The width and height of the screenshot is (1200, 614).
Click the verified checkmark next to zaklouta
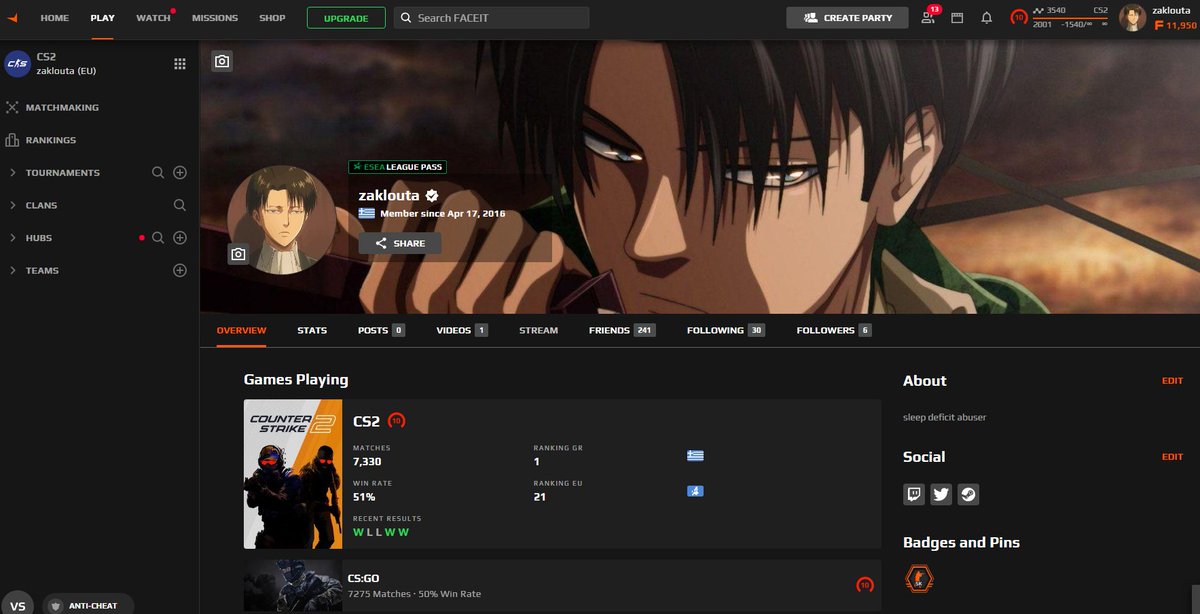point(432,196)
